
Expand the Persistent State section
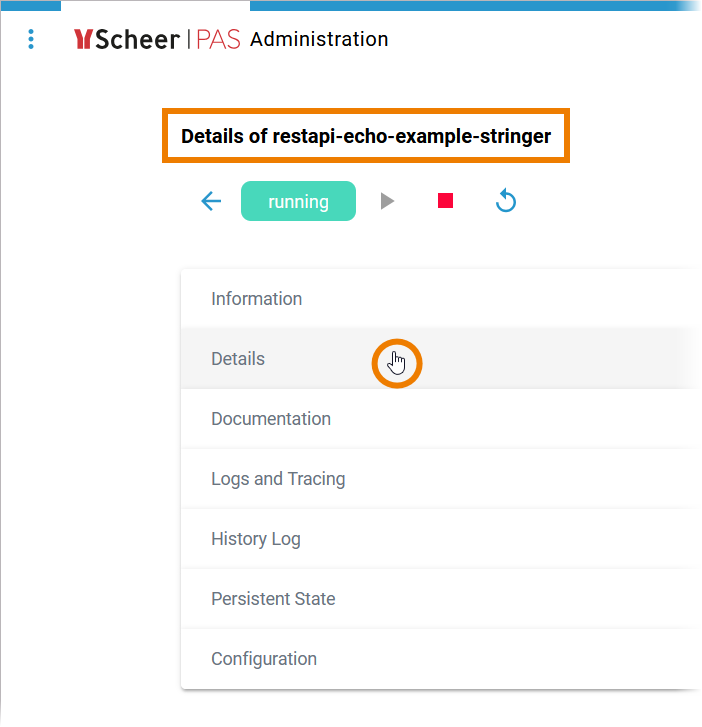273,599
